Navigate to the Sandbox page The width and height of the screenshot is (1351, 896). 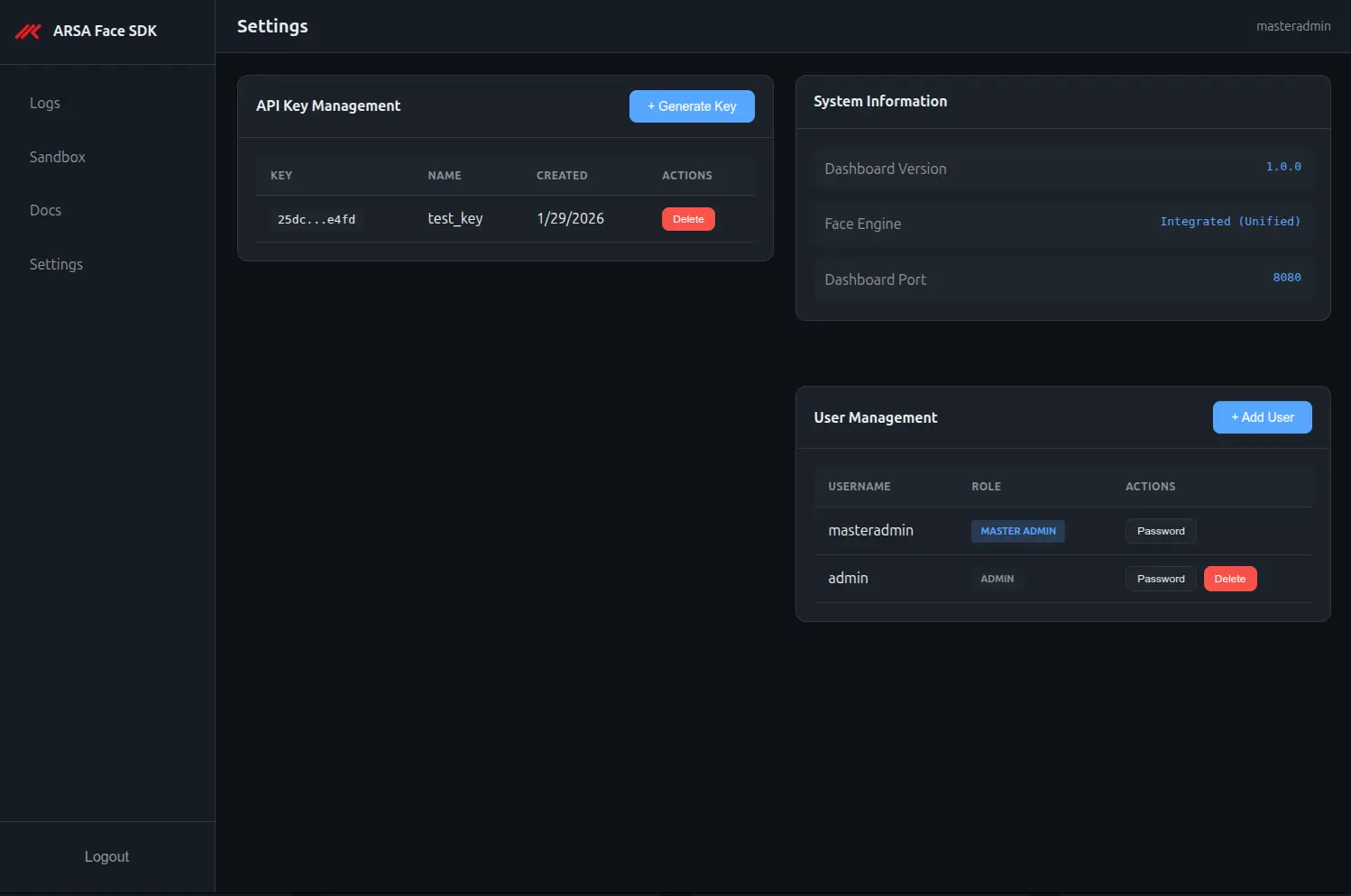(57, 157)
